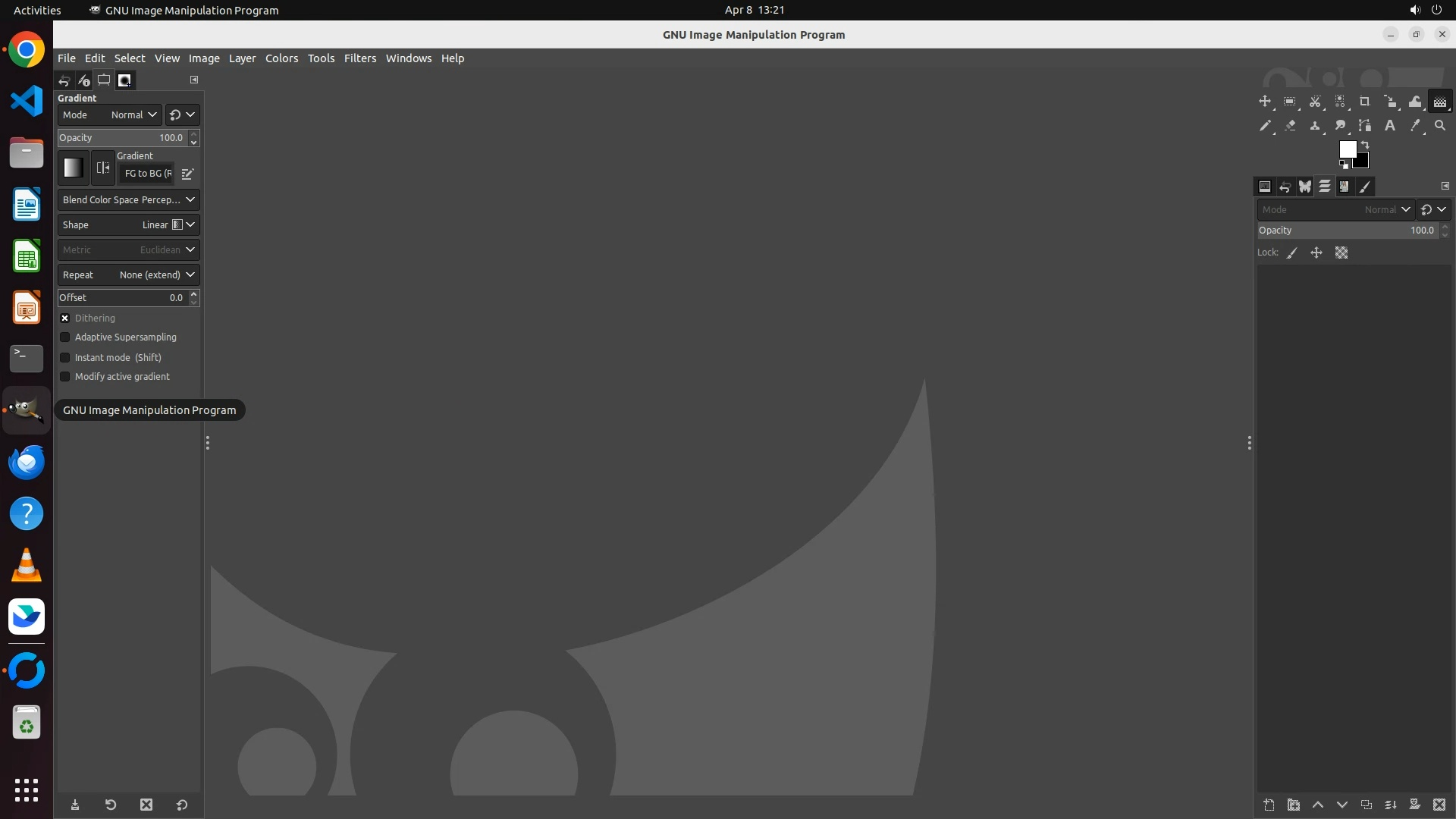Open Visual Studio Code from the dock
The image size is (1456, 819).
27,101
